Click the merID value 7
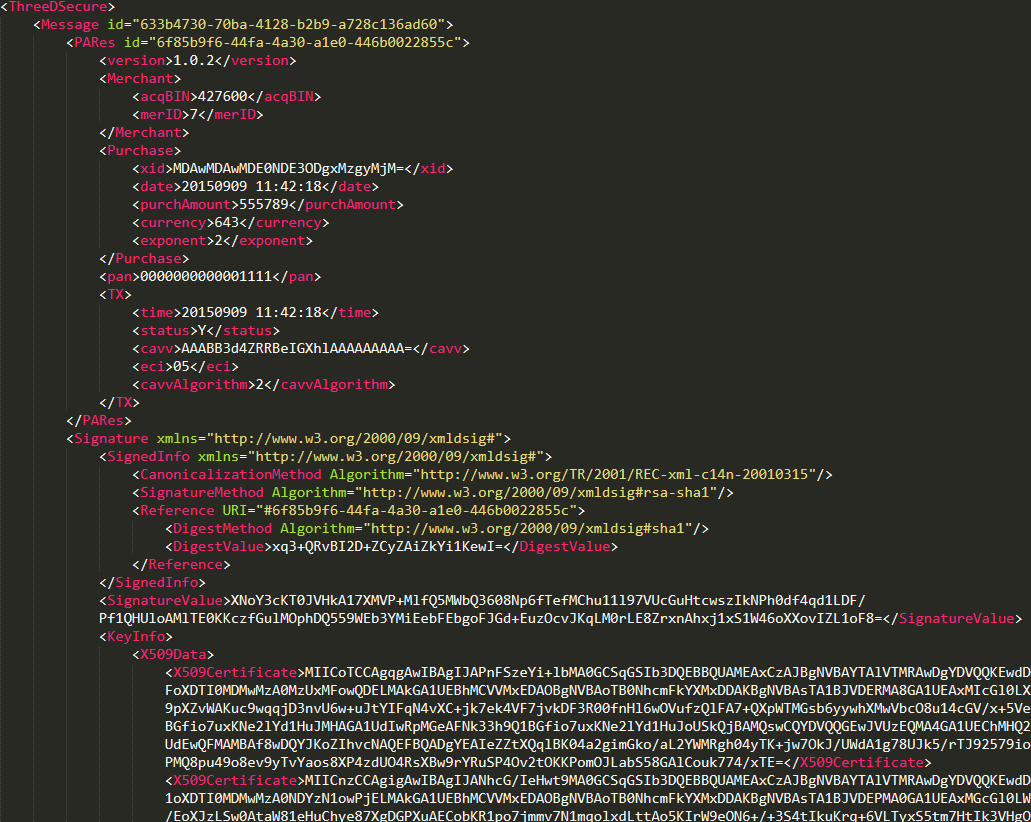 [x=194, y=114]
